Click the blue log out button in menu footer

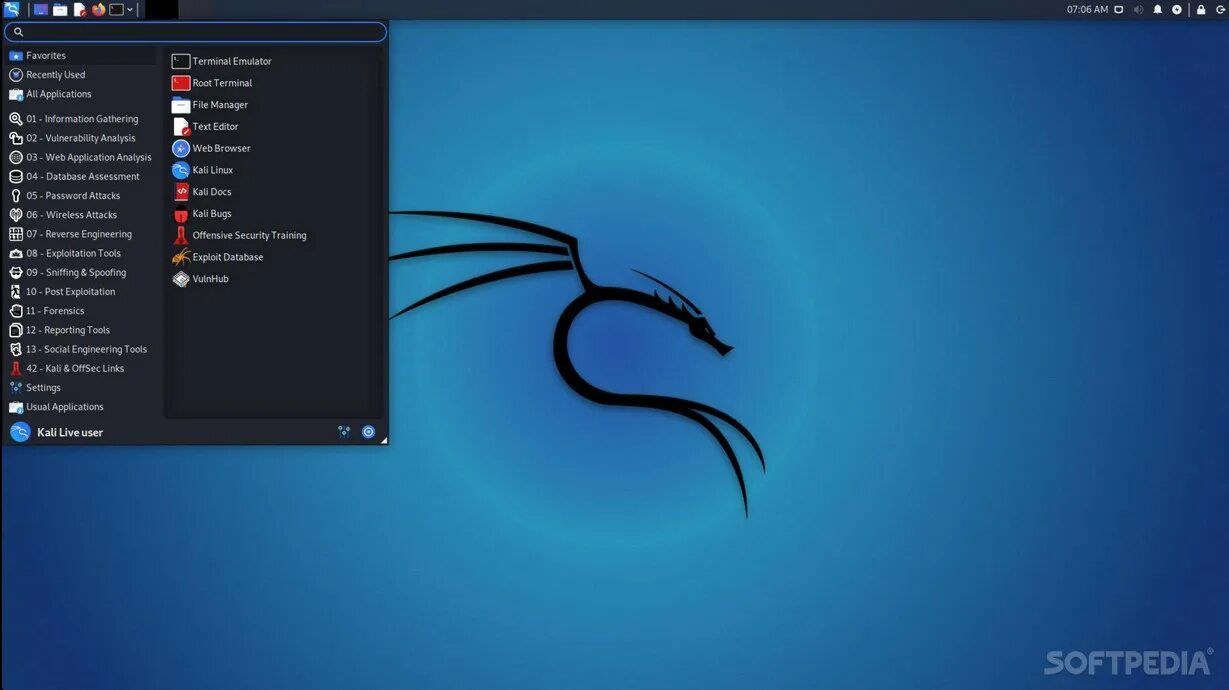pyautogui.click(x=368, y=432)
